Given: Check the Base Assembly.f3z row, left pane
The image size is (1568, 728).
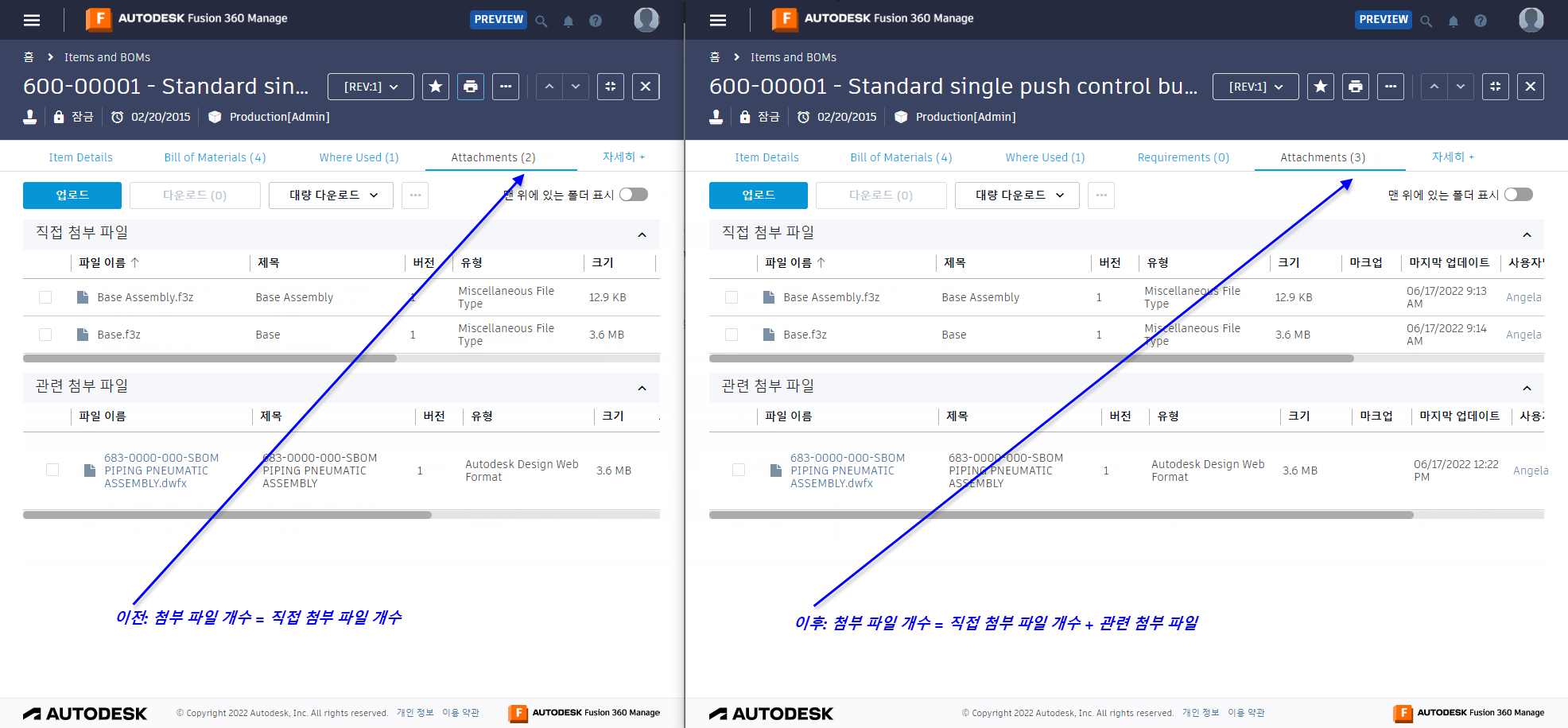Looking at the screenshot, I should pyautogui.click(x=45, y=297).
